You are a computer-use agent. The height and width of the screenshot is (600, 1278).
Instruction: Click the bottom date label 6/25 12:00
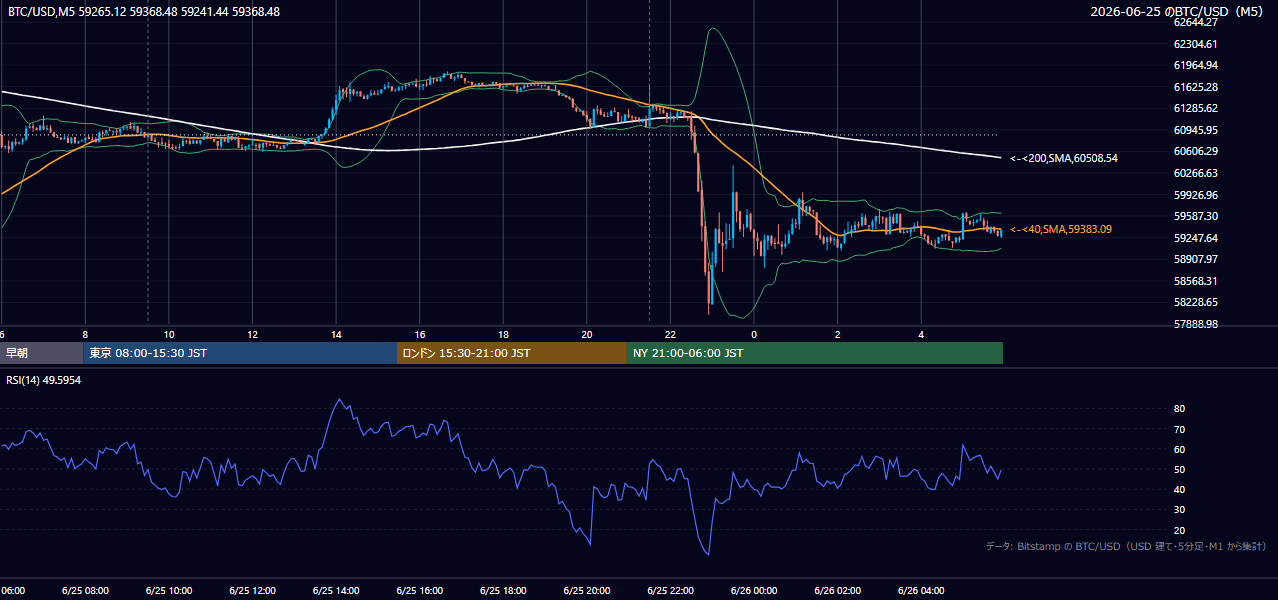252,590
